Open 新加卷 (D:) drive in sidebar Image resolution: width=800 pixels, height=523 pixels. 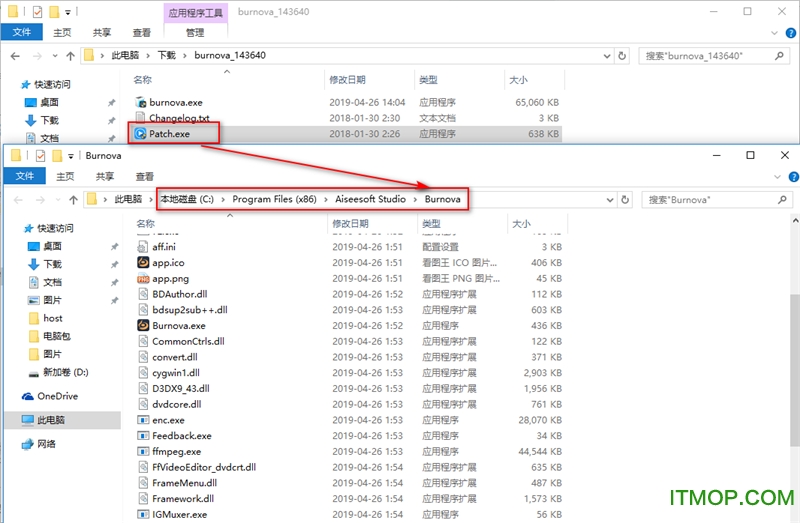(x=59, y=372)
